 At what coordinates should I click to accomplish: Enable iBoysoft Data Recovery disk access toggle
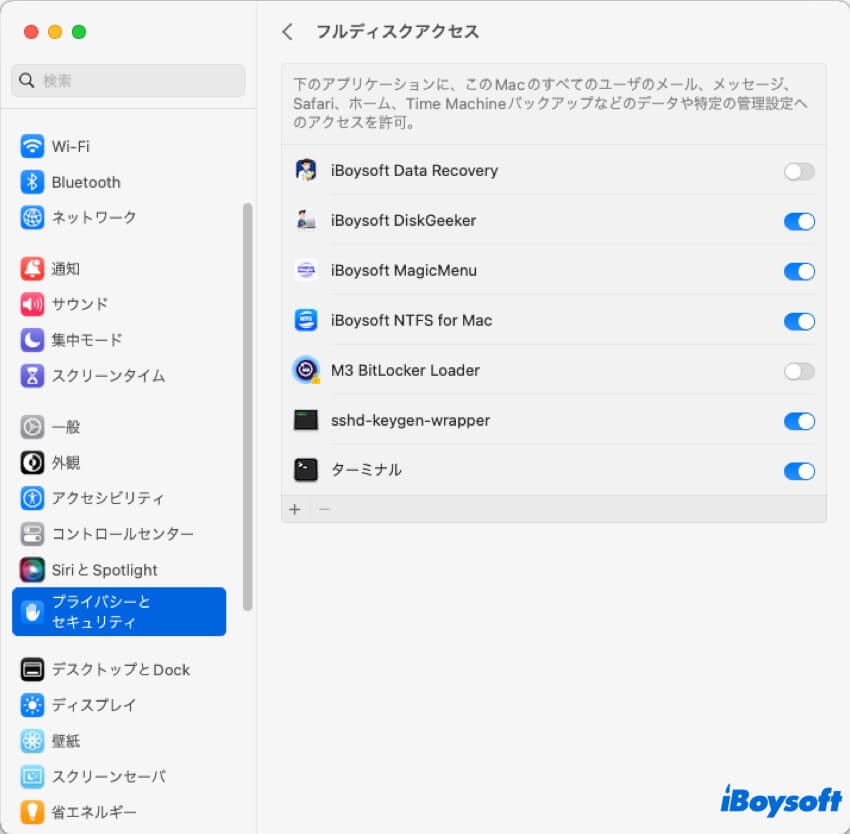(799, 171)
